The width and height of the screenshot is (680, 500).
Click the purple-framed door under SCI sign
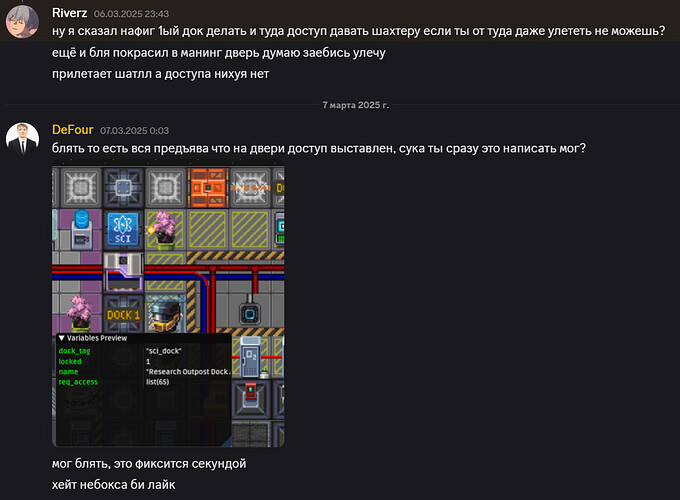pyautogui.click(x=123, y=272)
